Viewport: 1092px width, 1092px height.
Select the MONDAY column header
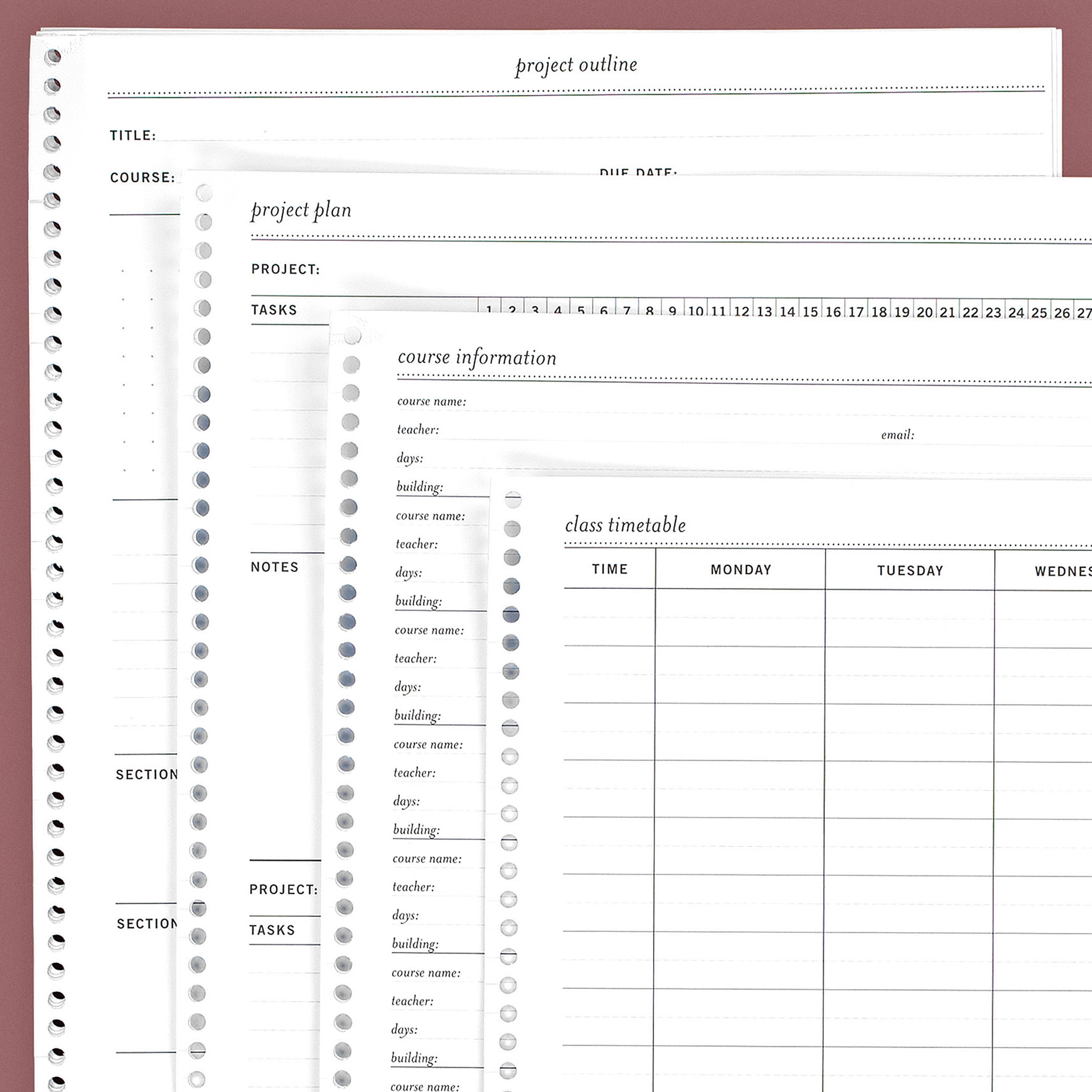(740, 570)
